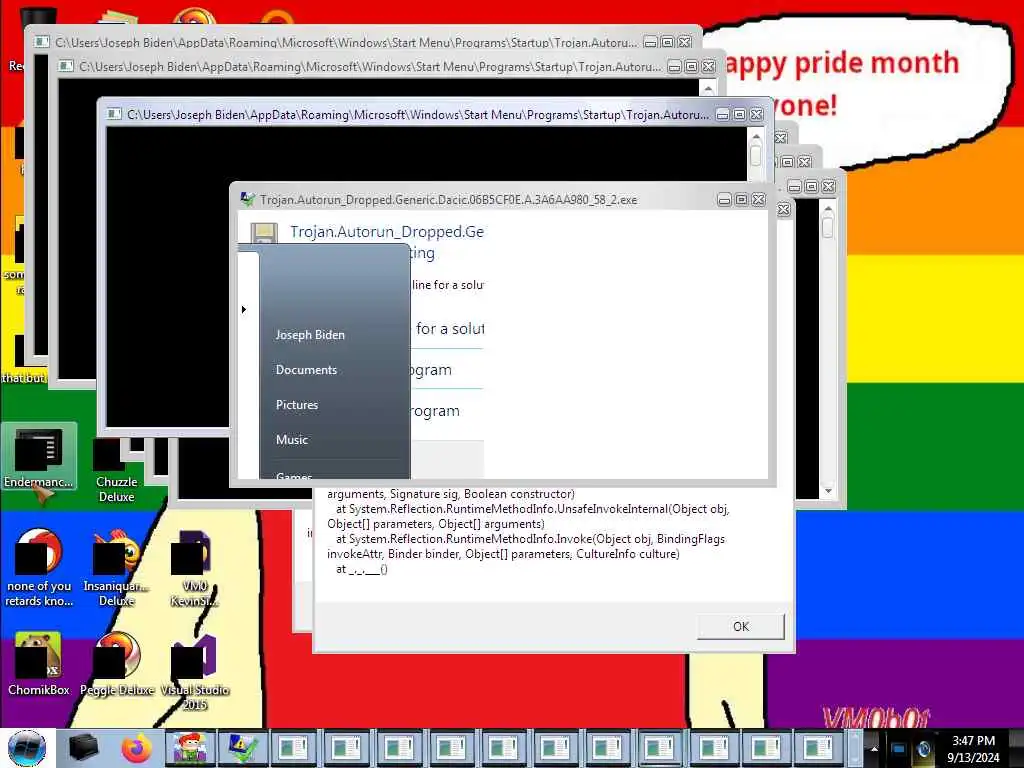1024x768 pixels.
Task: Select the Visual Studio 2015 desktop icon
Action: 194,673
